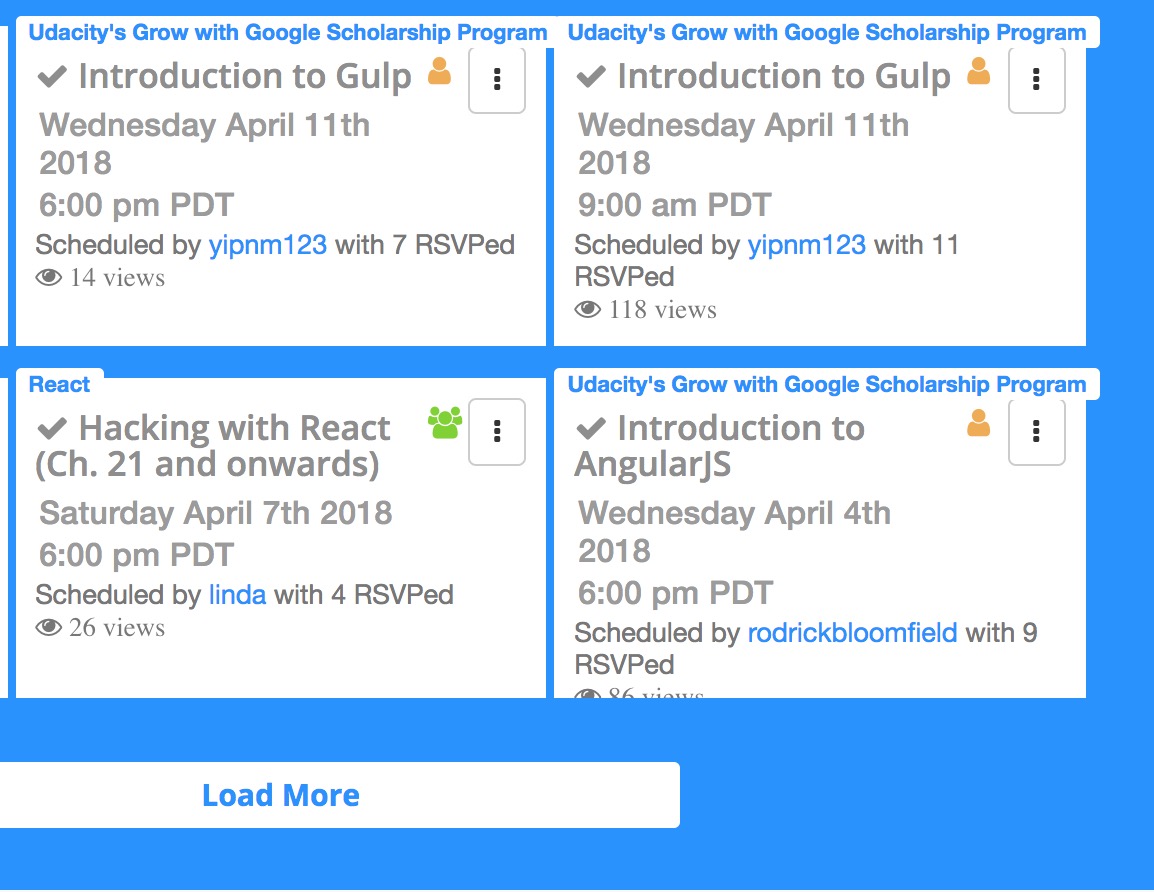Click the green group icon on Hacking with React

click(443, 425)
